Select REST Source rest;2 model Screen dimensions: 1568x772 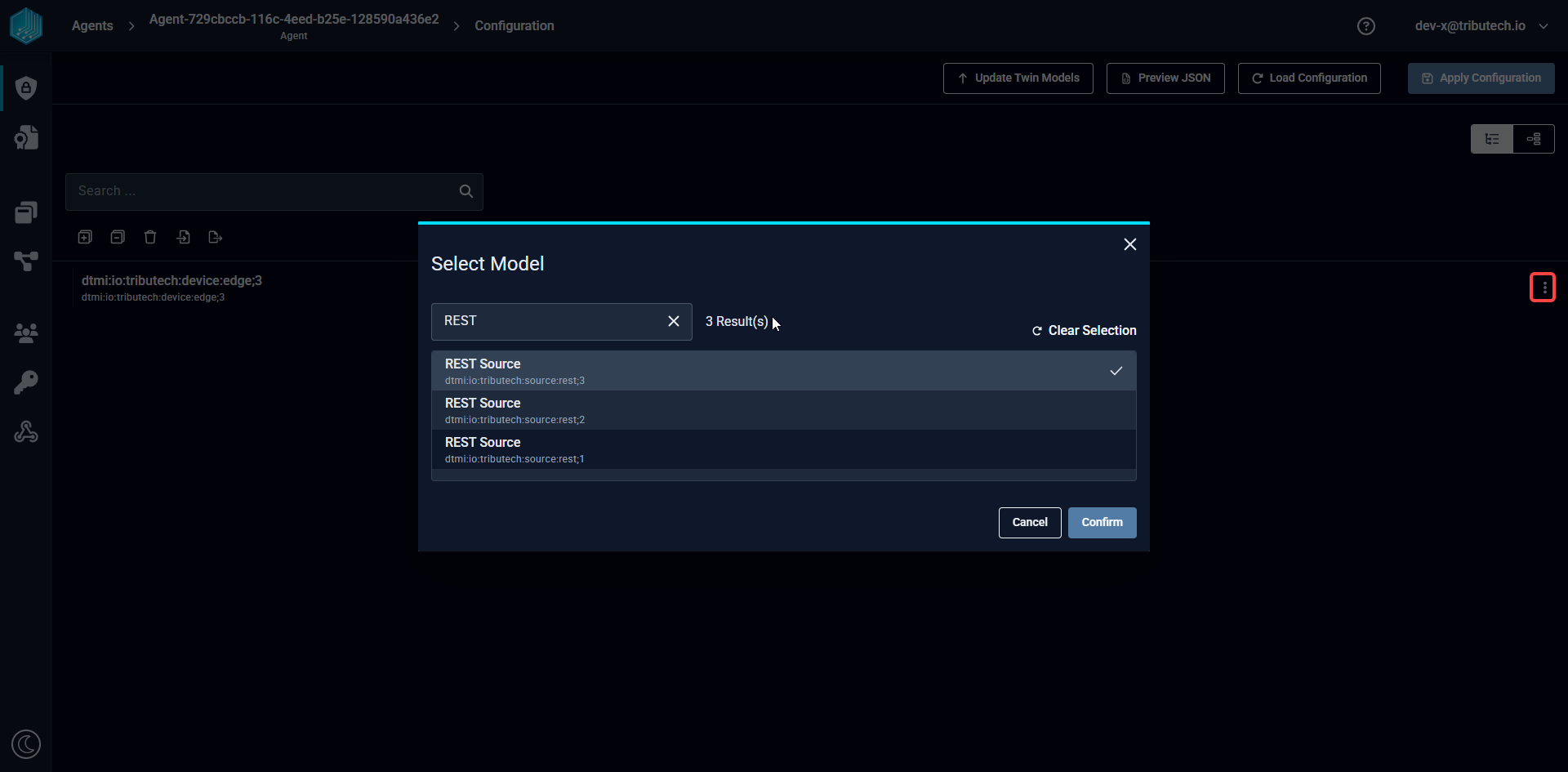click(x=784, y=410)
